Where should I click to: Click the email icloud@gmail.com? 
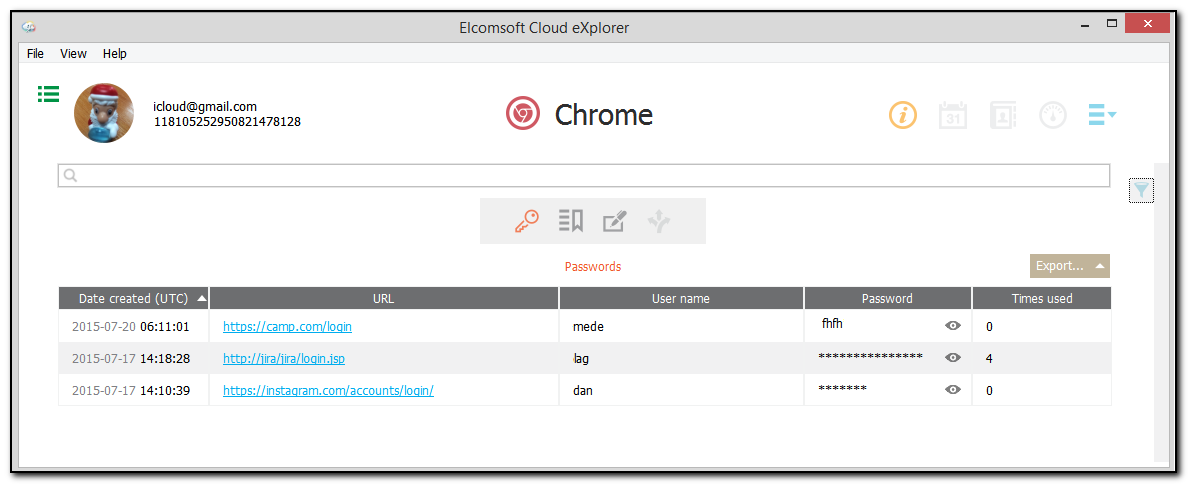pyautogui.click(x=205, y=107)
